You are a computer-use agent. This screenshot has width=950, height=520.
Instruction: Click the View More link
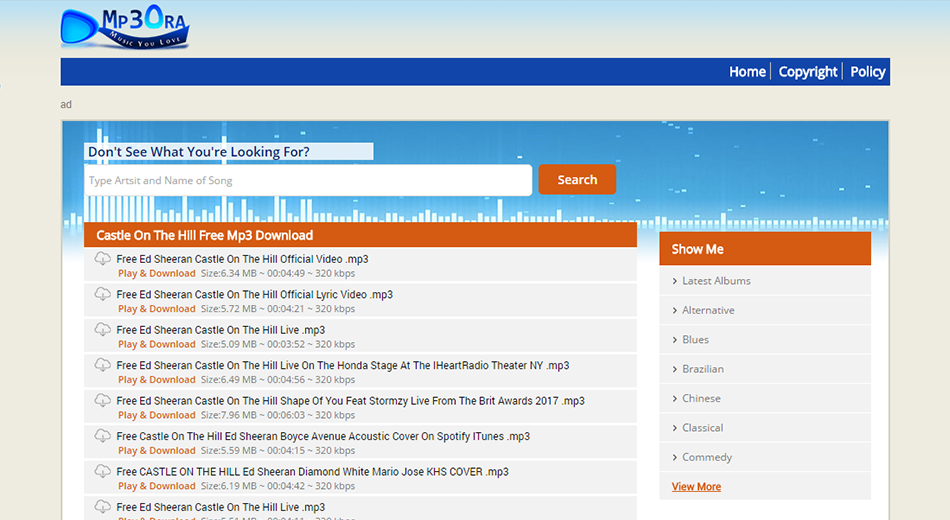coord(696,487)
